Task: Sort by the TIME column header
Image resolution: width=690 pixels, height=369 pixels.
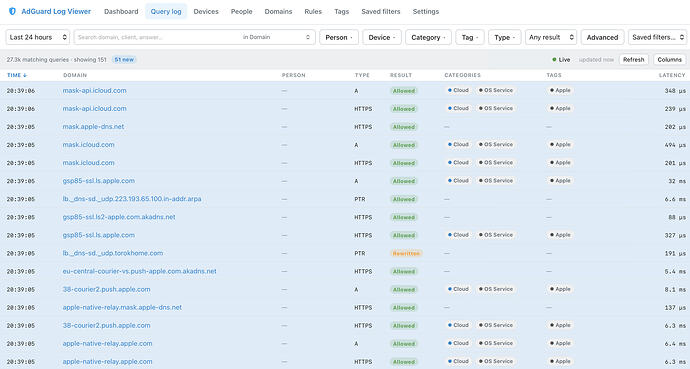Action: [17, 75]
